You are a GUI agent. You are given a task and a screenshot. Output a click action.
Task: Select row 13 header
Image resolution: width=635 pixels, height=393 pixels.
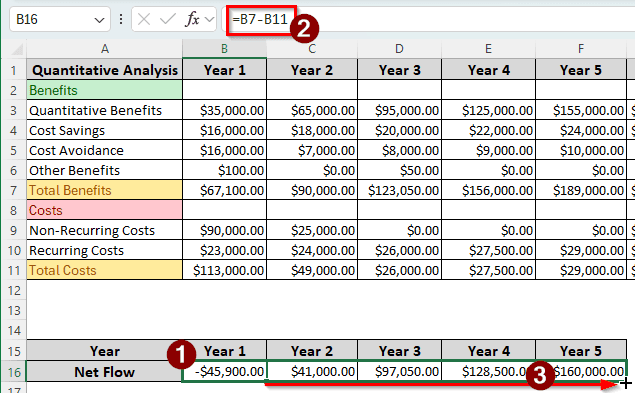14,310
